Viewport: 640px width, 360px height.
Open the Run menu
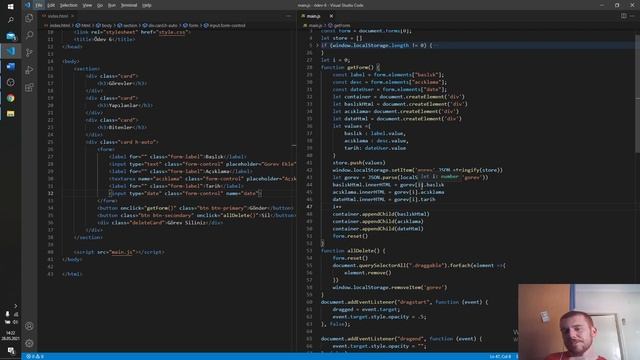[x=111, y=5]
